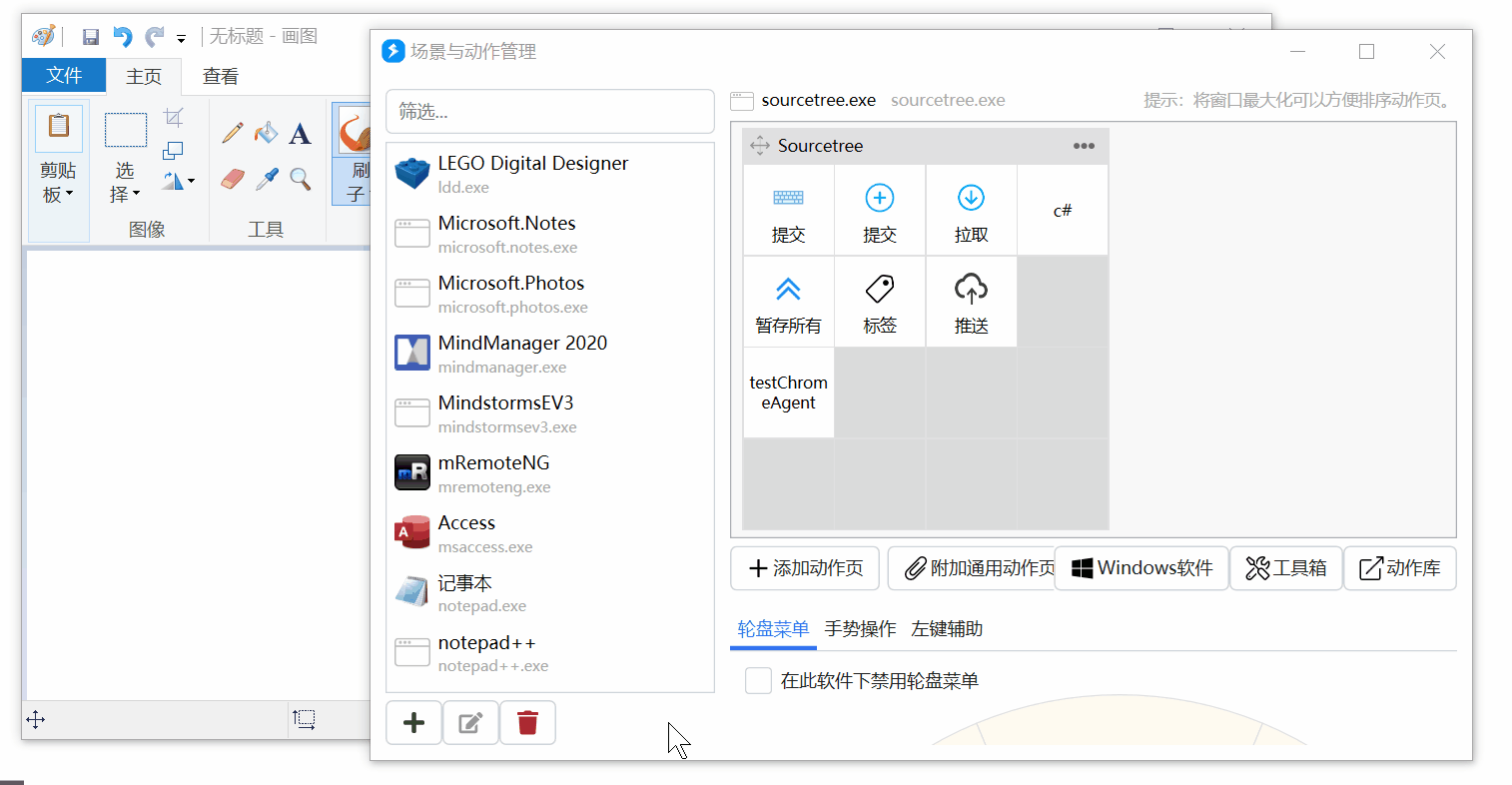
Task: Open the 动作库 button
Action: click(x=1400, y=568)
